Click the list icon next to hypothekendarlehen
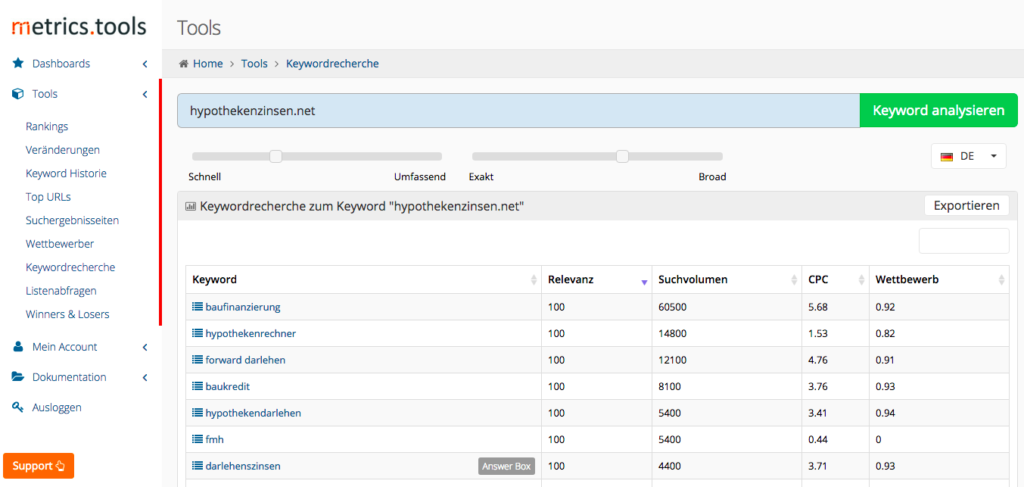Image resolution: width=1024 pixels, height=487 pixels. click(x=197, y=413)
